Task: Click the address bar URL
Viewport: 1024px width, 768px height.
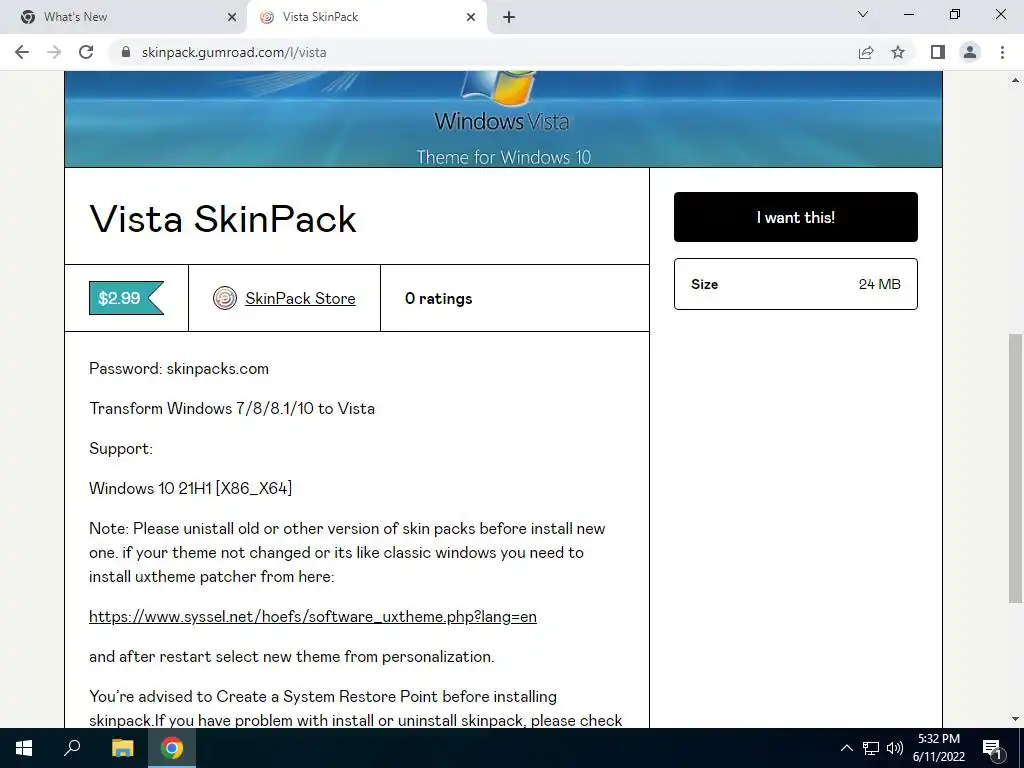Action: point(234,52)
